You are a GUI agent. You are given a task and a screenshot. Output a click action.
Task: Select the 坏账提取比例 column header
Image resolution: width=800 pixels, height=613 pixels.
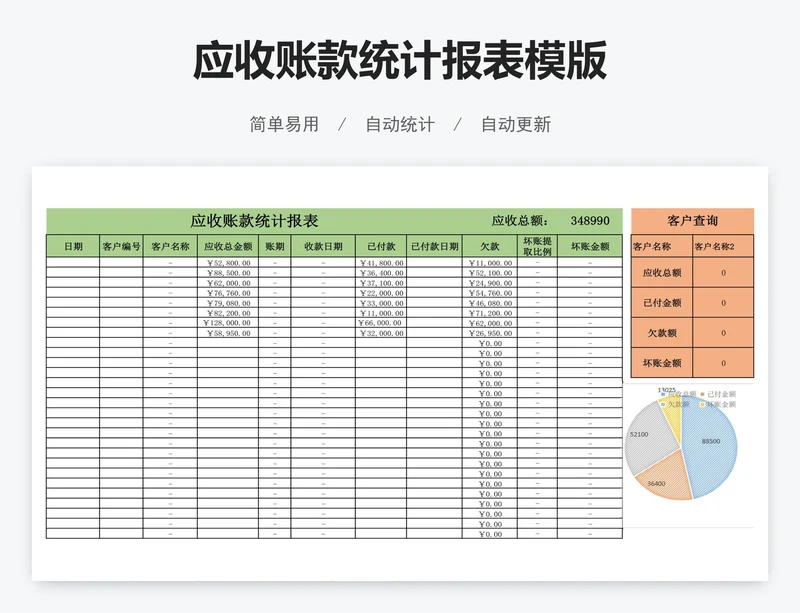[537, 246]
